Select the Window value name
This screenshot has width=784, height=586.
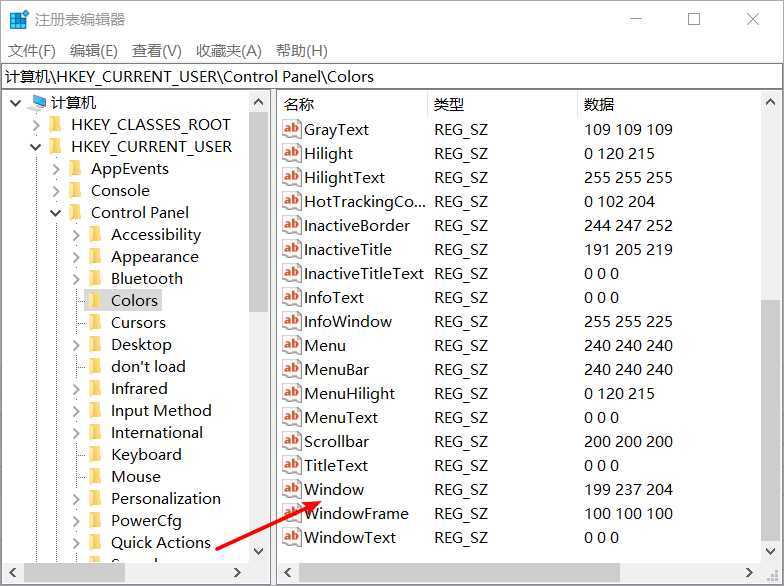point(334,489)
